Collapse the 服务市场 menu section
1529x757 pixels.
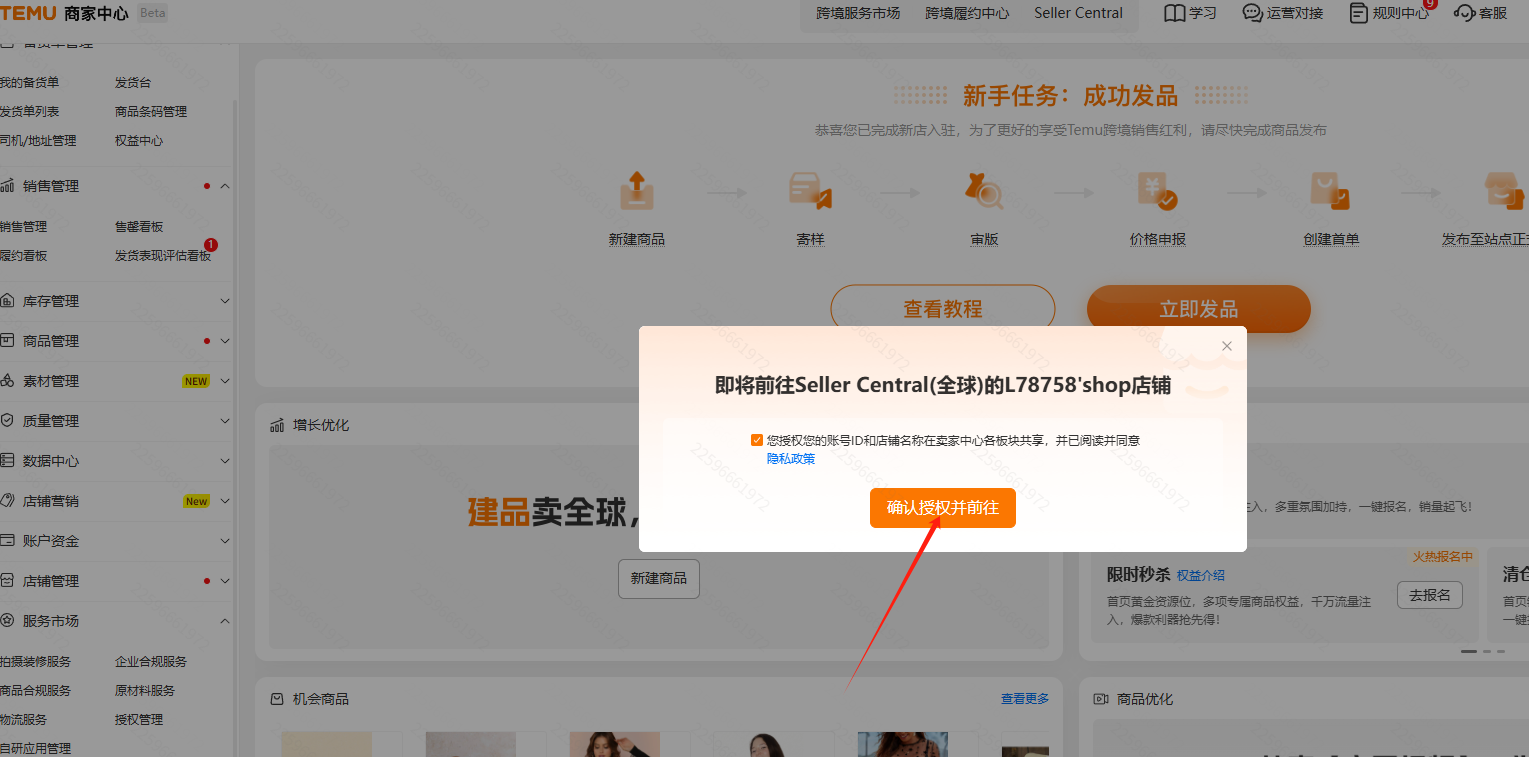coord(225,621)
